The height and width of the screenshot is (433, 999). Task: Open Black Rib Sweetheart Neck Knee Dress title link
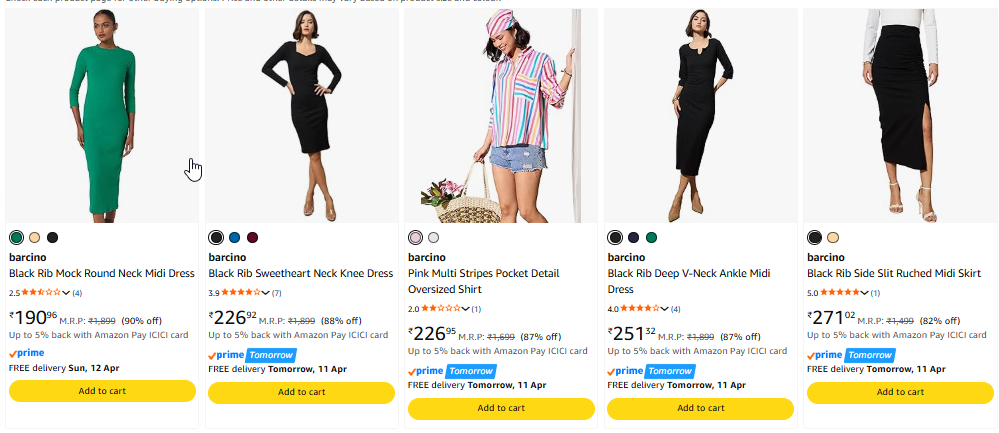coord(300,273)
